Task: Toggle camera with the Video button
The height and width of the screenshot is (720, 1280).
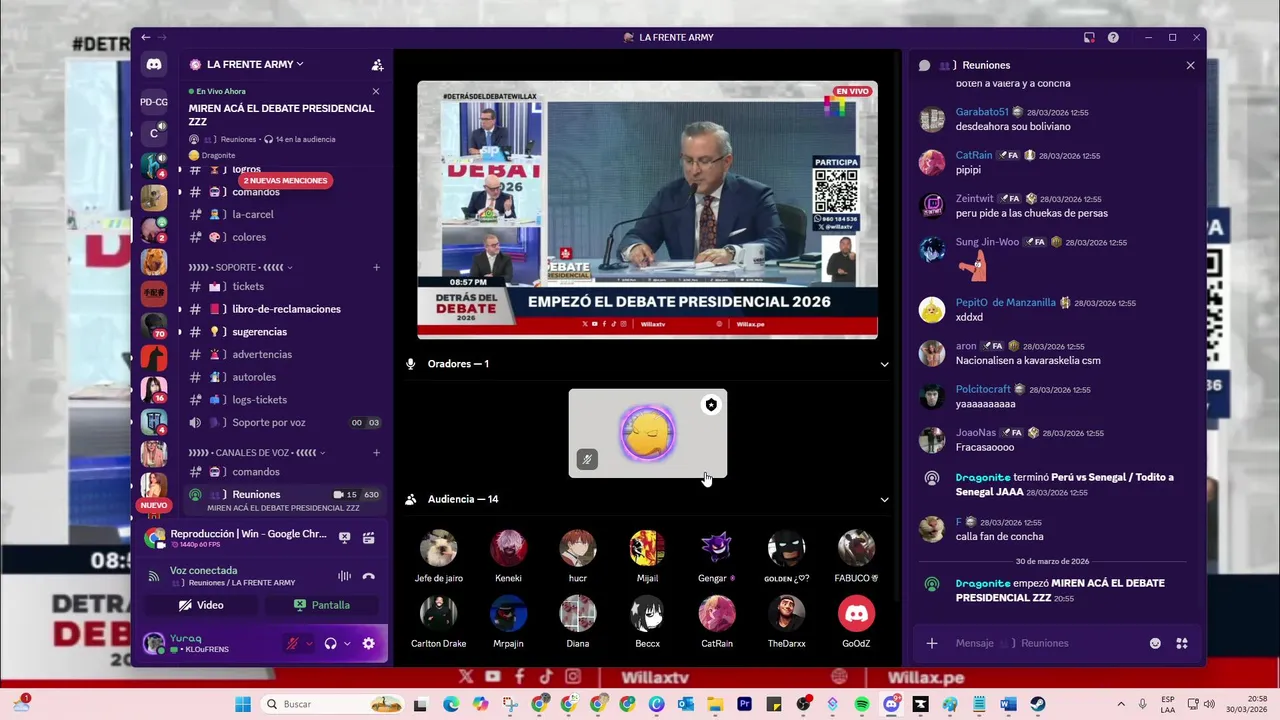Action: point(201,605)
